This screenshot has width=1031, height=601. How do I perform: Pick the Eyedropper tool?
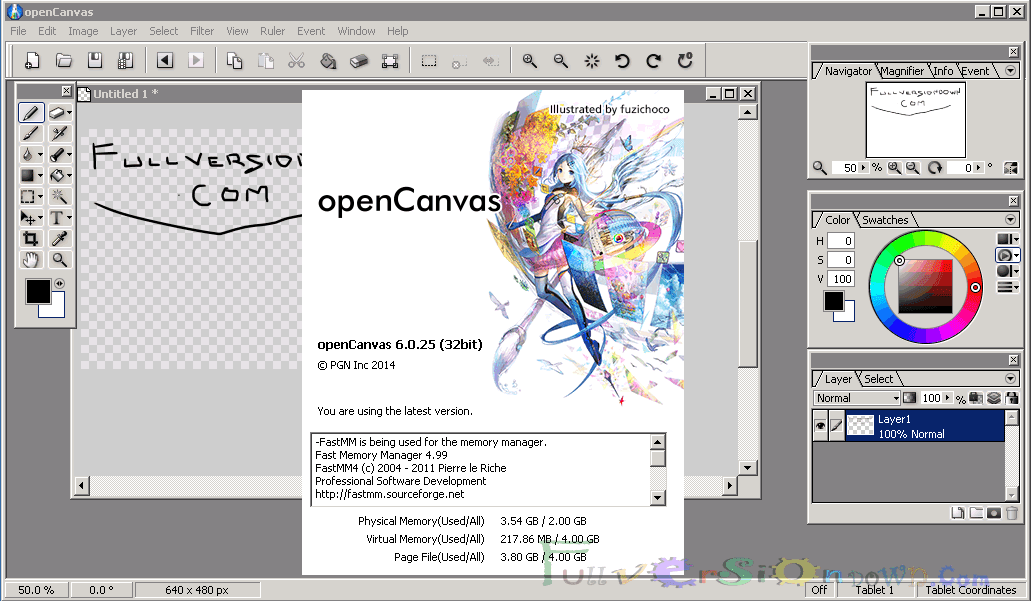click(x=58, y=238)
